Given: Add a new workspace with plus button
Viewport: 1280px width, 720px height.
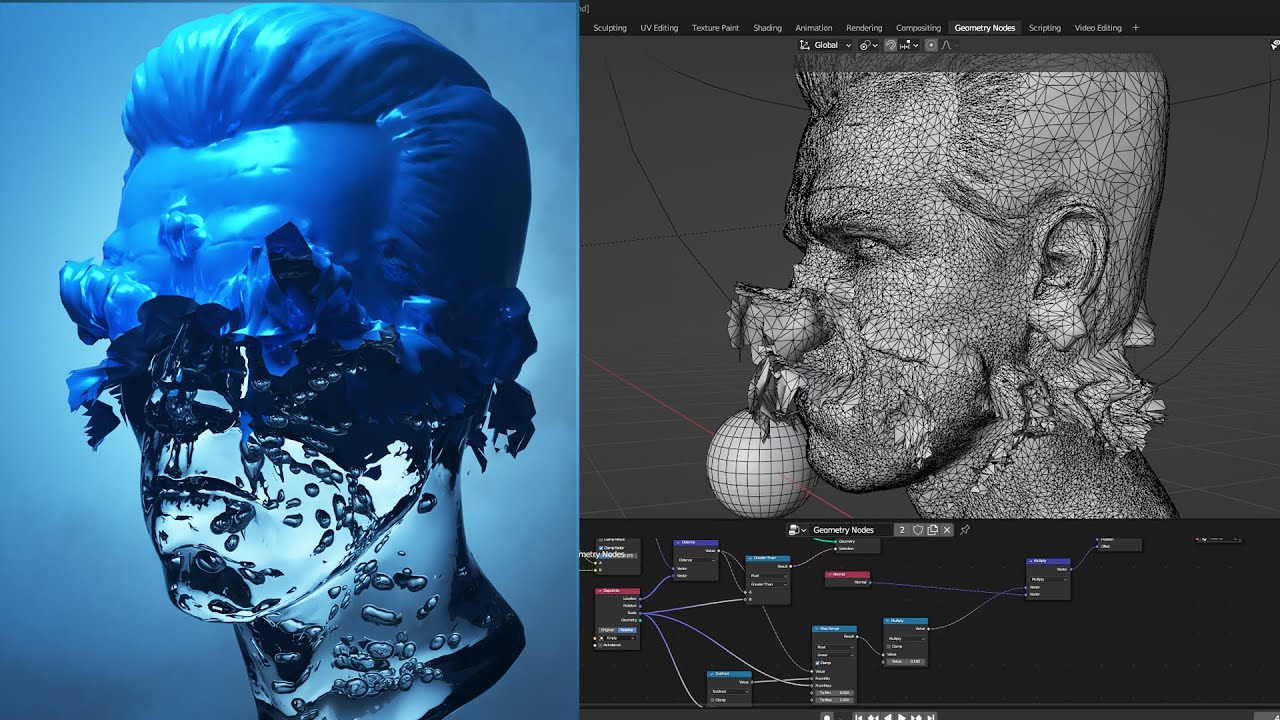Looking at the screenshot, I should (1135, 28).
